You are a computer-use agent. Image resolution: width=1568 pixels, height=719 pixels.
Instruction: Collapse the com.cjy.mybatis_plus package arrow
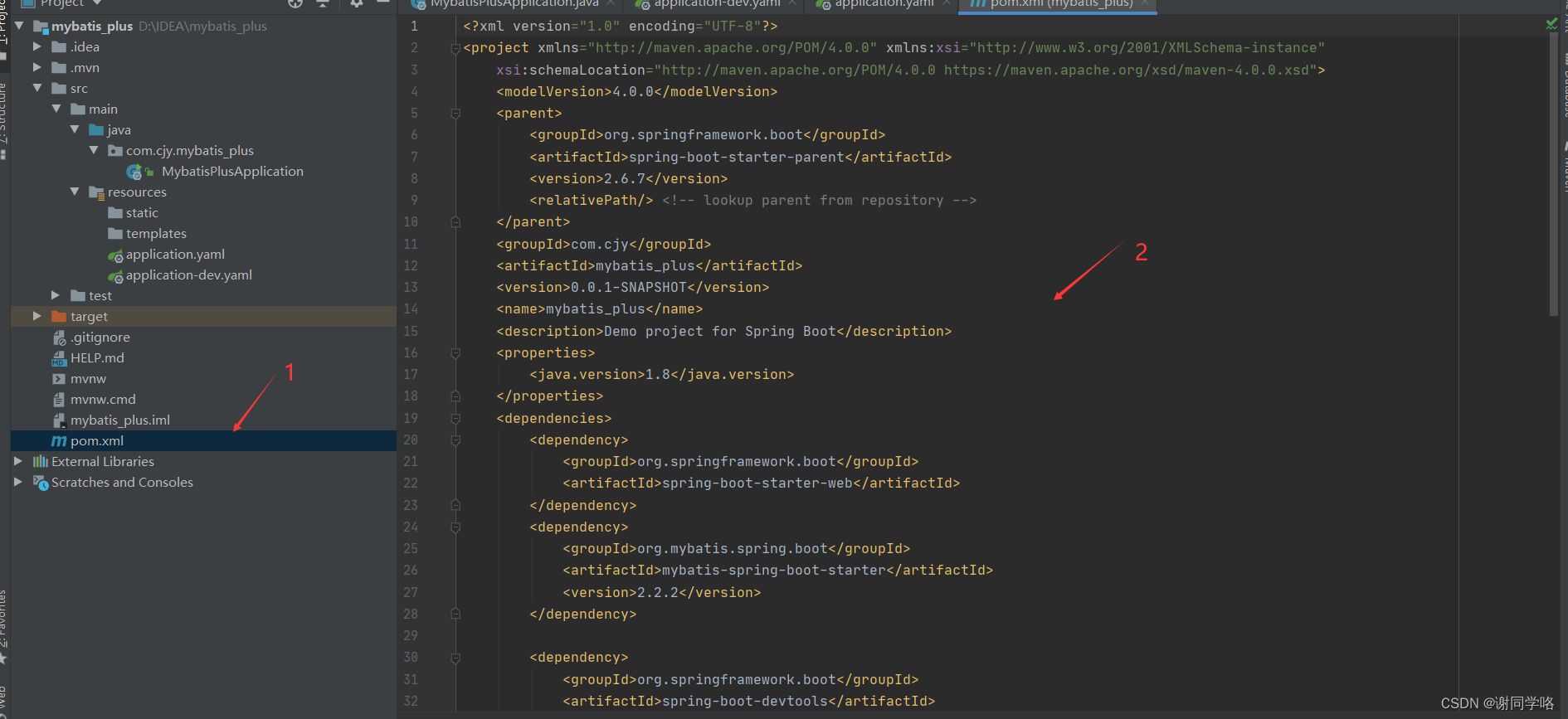click(94, 150)
